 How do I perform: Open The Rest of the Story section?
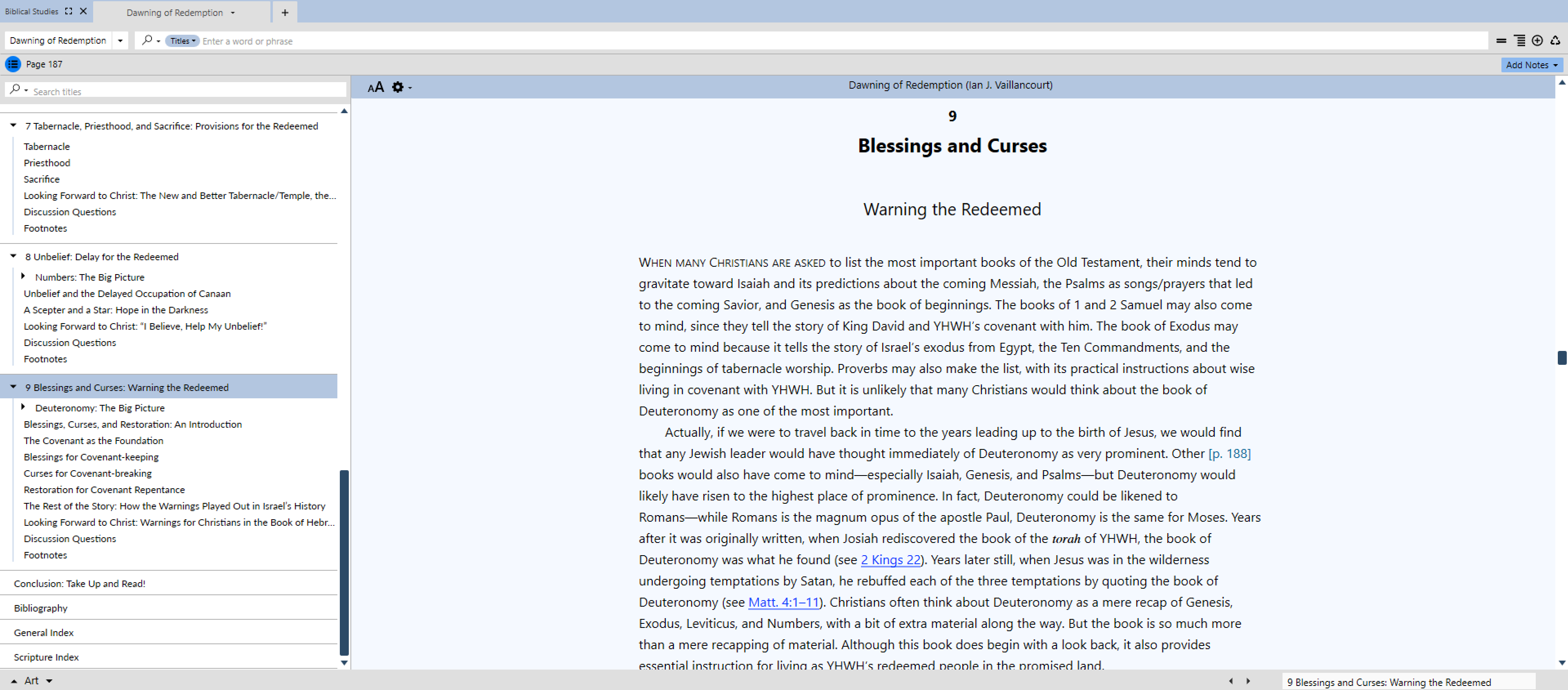point(175,506)
